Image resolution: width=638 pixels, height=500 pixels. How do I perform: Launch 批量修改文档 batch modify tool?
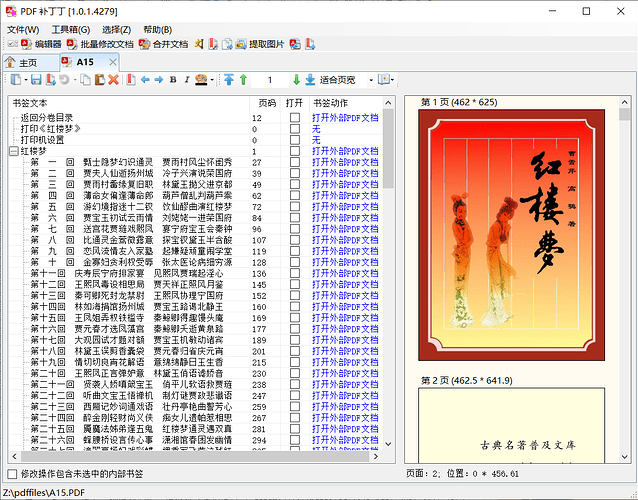tap(100, 44)
